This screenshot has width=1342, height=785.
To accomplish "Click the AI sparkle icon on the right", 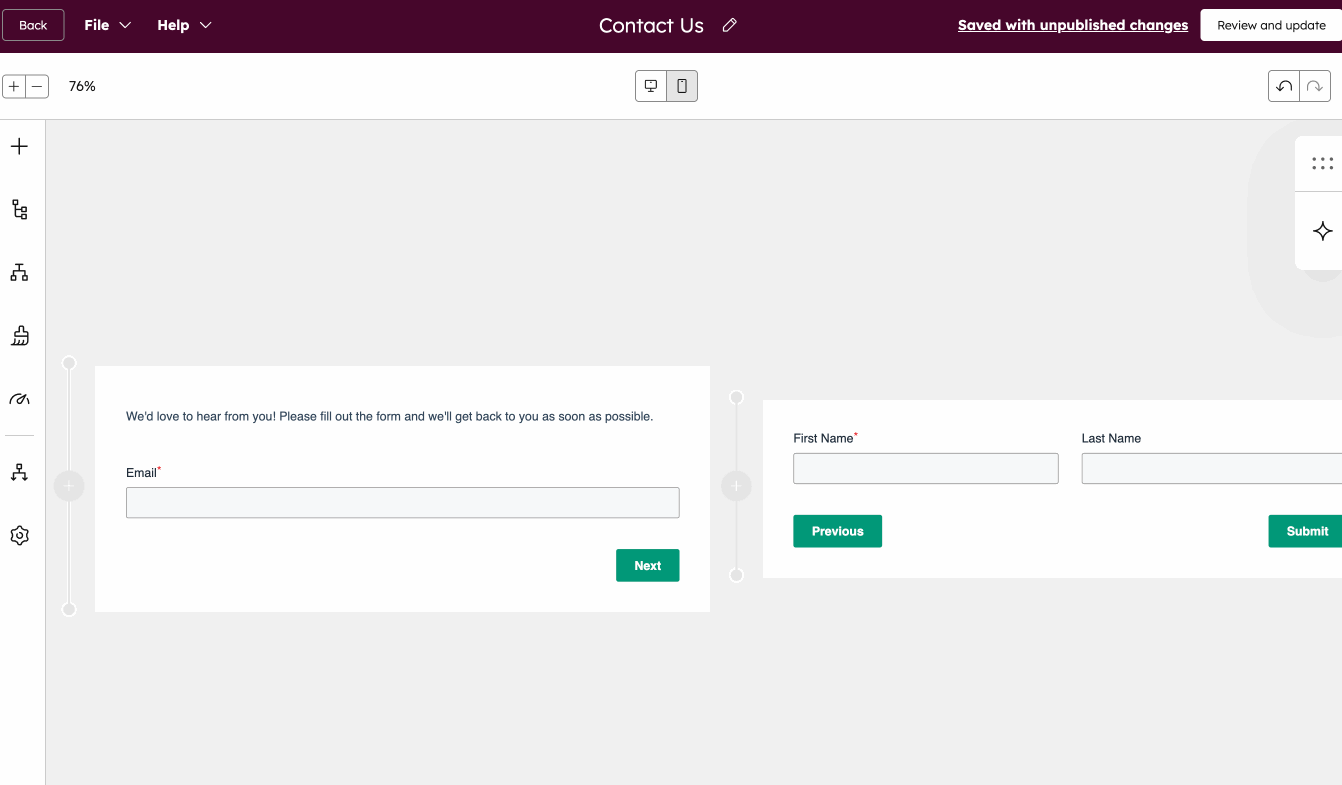I will 1324,231.
